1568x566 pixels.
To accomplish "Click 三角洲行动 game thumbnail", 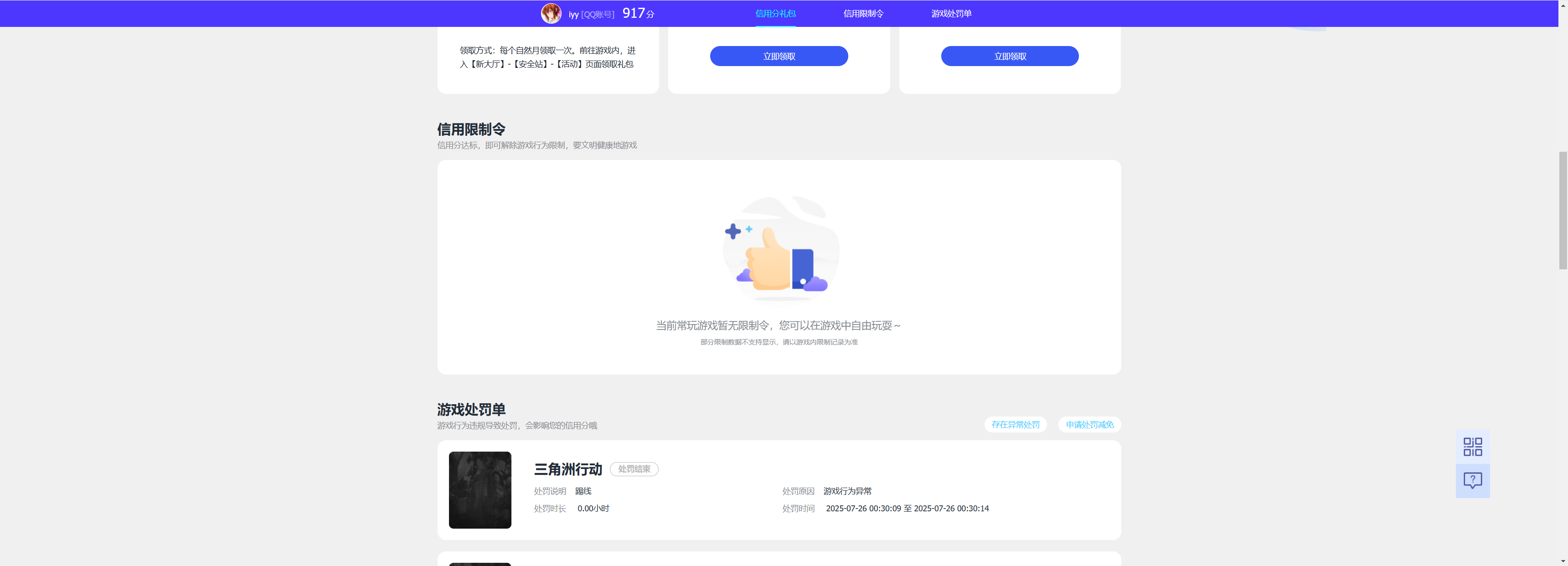I will [x=480, y=490].
